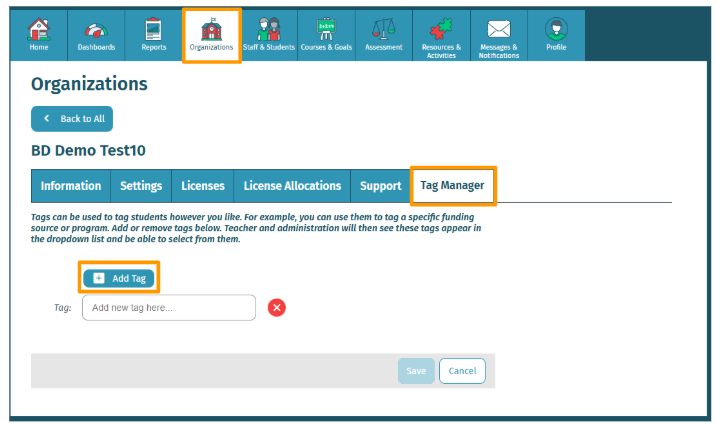Click the Cancel button

click(462, 371)
